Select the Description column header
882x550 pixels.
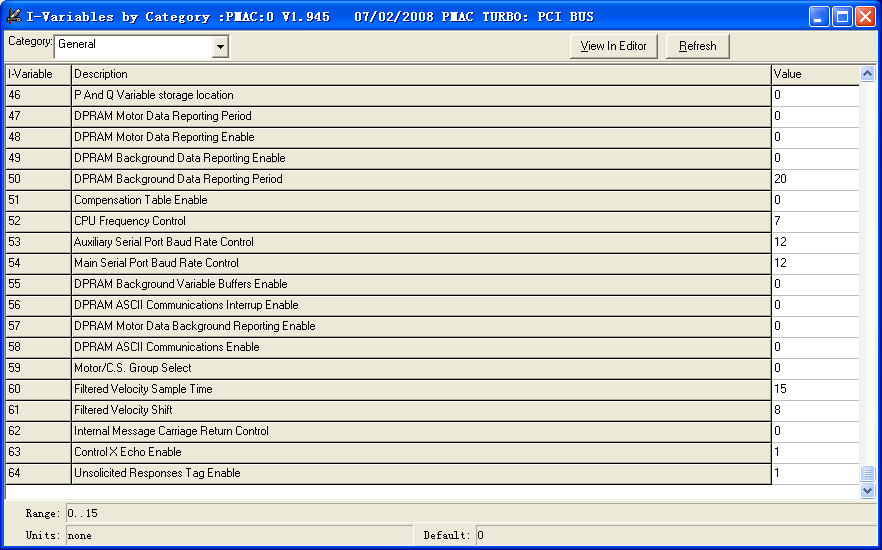[421, 74]
